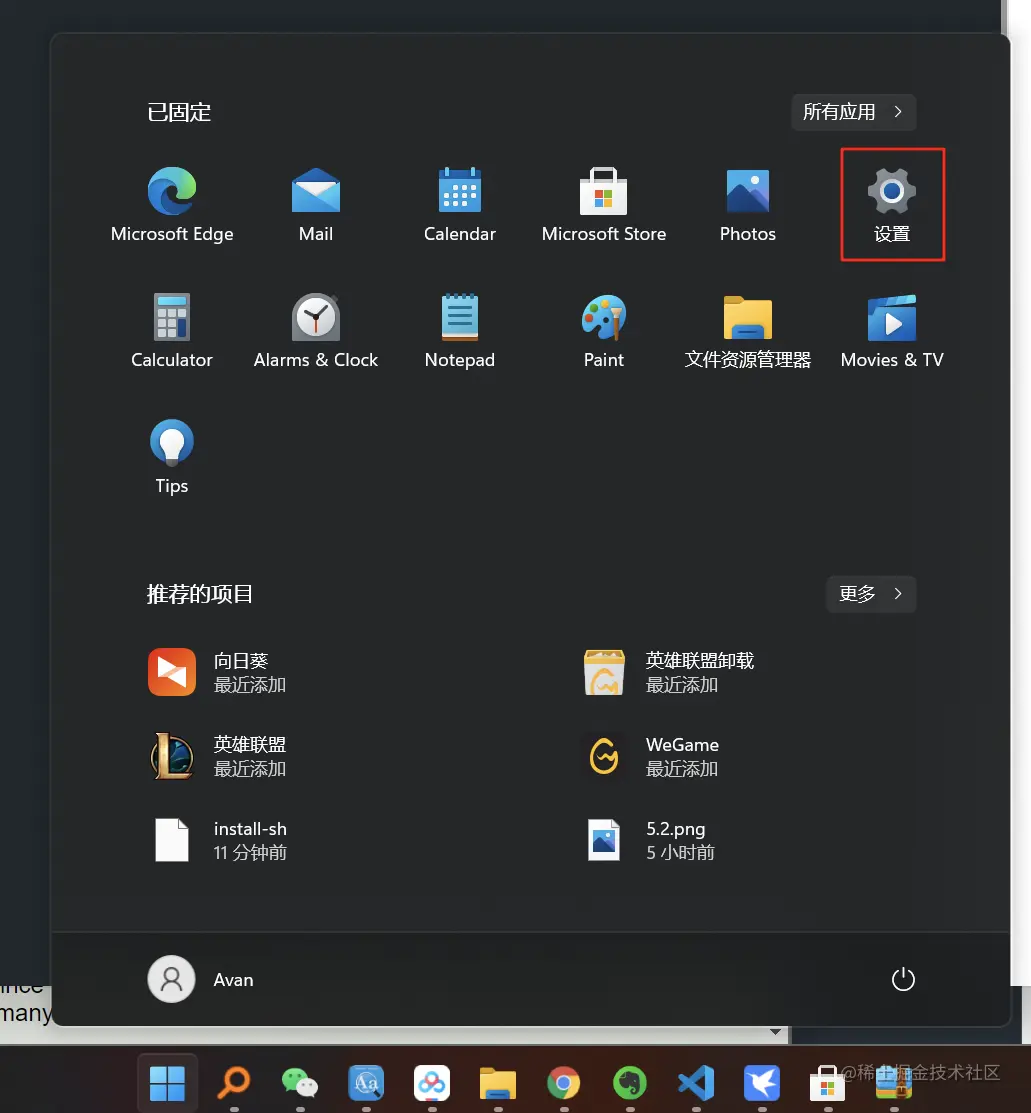
Task: Open Google Chrome from the taskbar
Action: (x=564, y=1084)
